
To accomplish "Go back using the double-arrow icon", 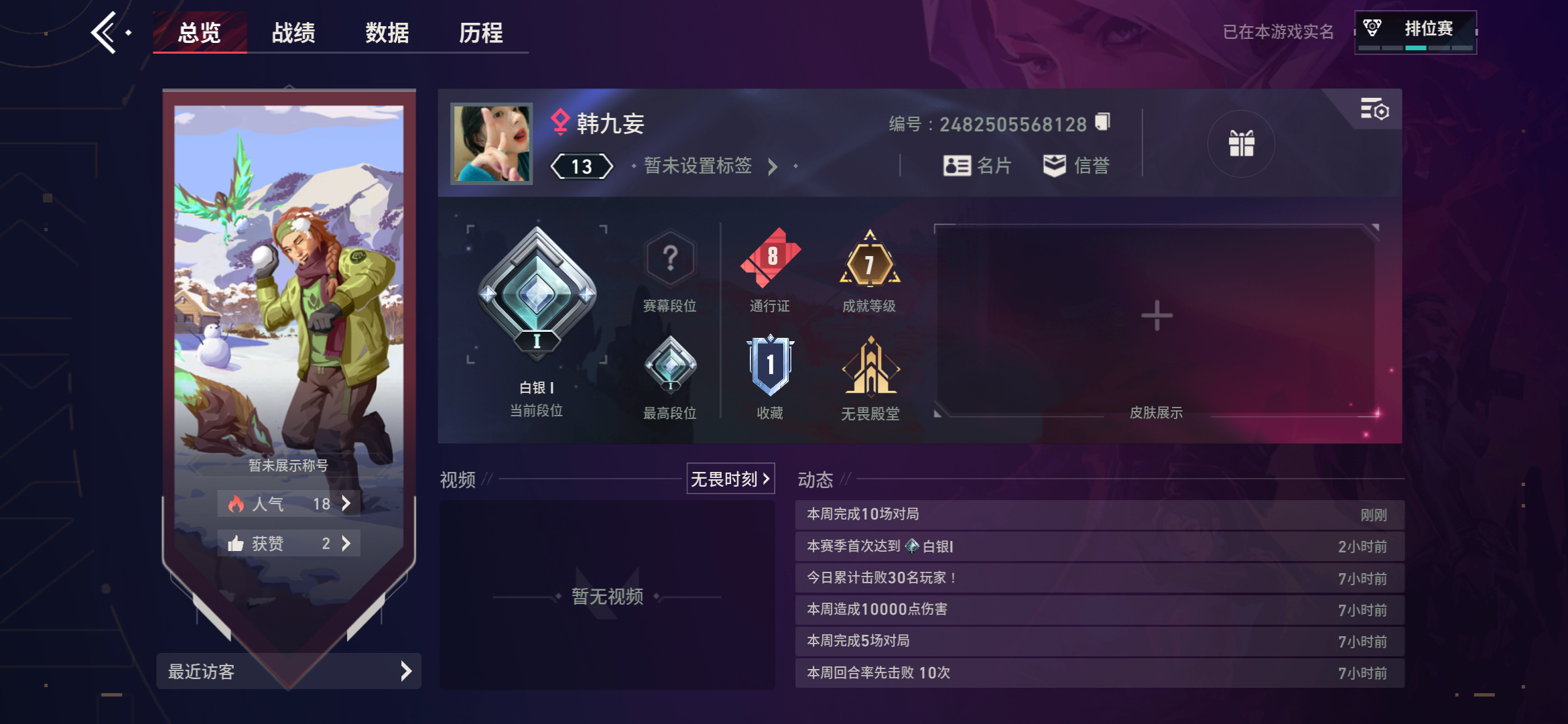I will pos(105,32).
